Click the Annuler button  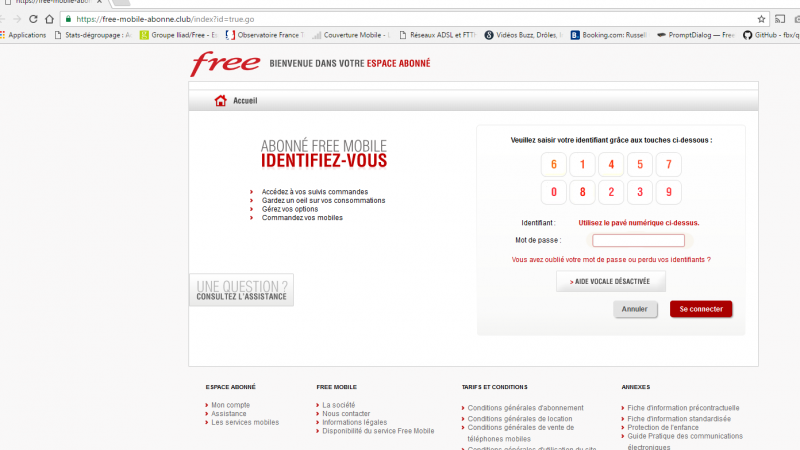tap(635, 309)
